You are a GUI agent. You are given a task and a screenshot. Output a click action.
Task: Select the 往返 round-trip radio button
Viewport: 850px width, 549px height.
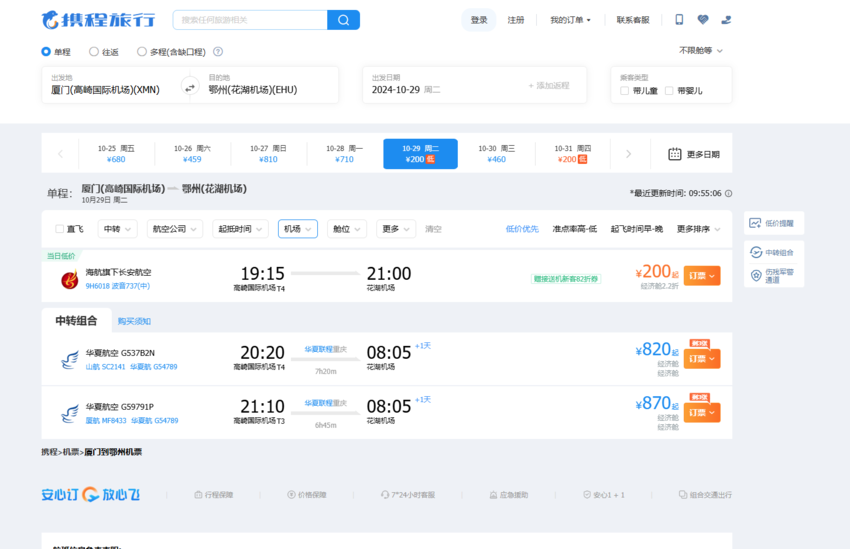click(94, 51)
